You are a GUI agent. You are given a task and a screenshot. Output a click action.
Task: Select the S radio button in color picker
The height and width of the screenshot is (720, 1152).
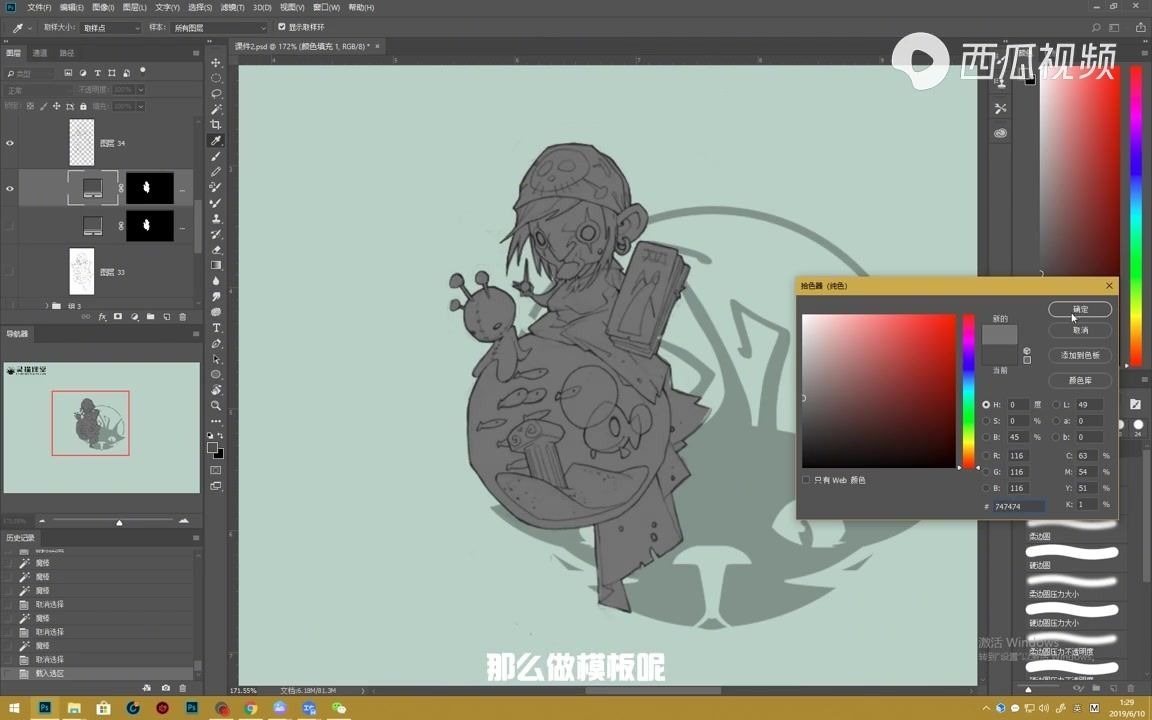click(986, 421)
